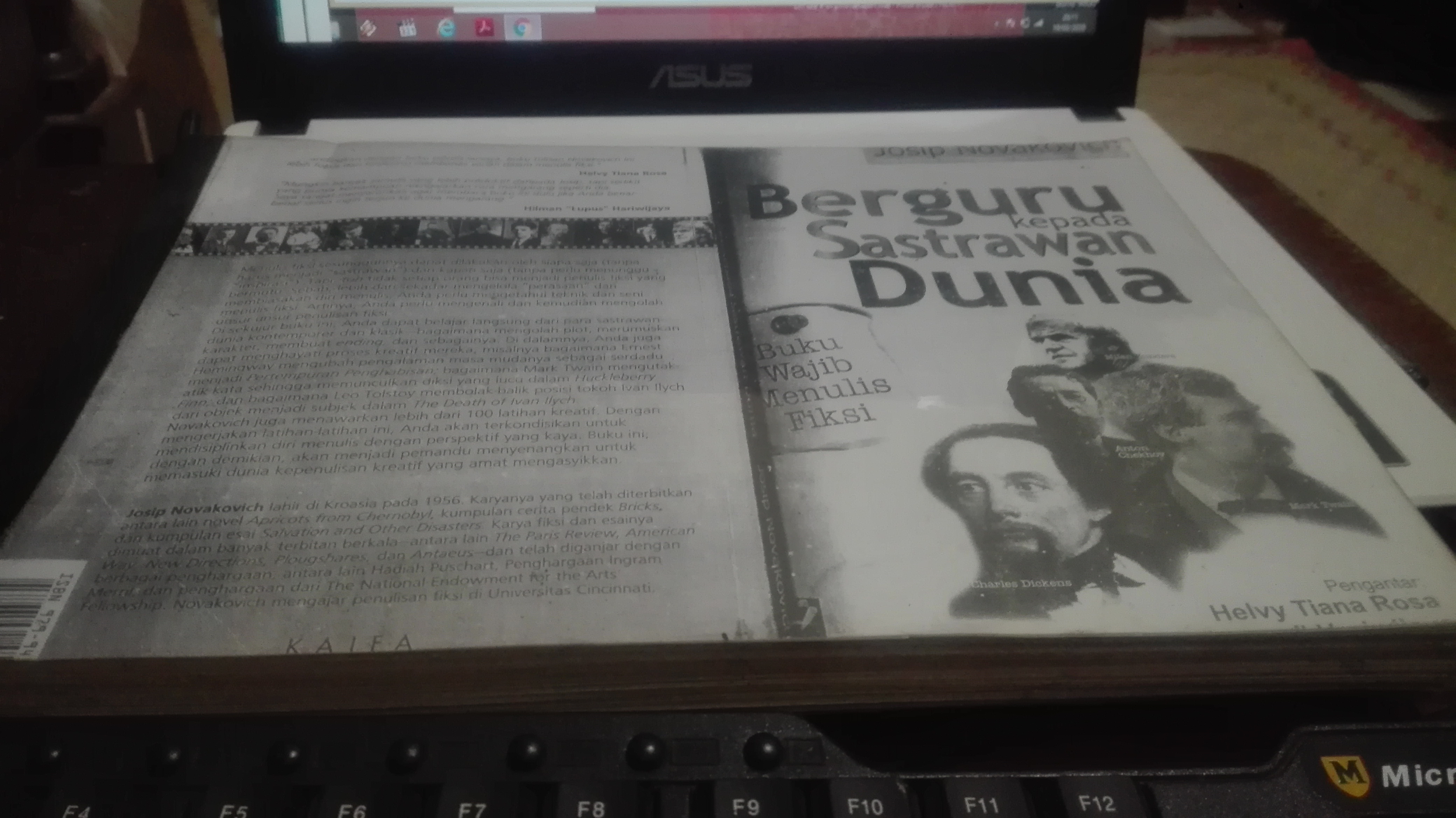1456x818 pixels.
Task: Click the round tray icon beside the hidden-icons arrow
Action: click(1010, 24)
